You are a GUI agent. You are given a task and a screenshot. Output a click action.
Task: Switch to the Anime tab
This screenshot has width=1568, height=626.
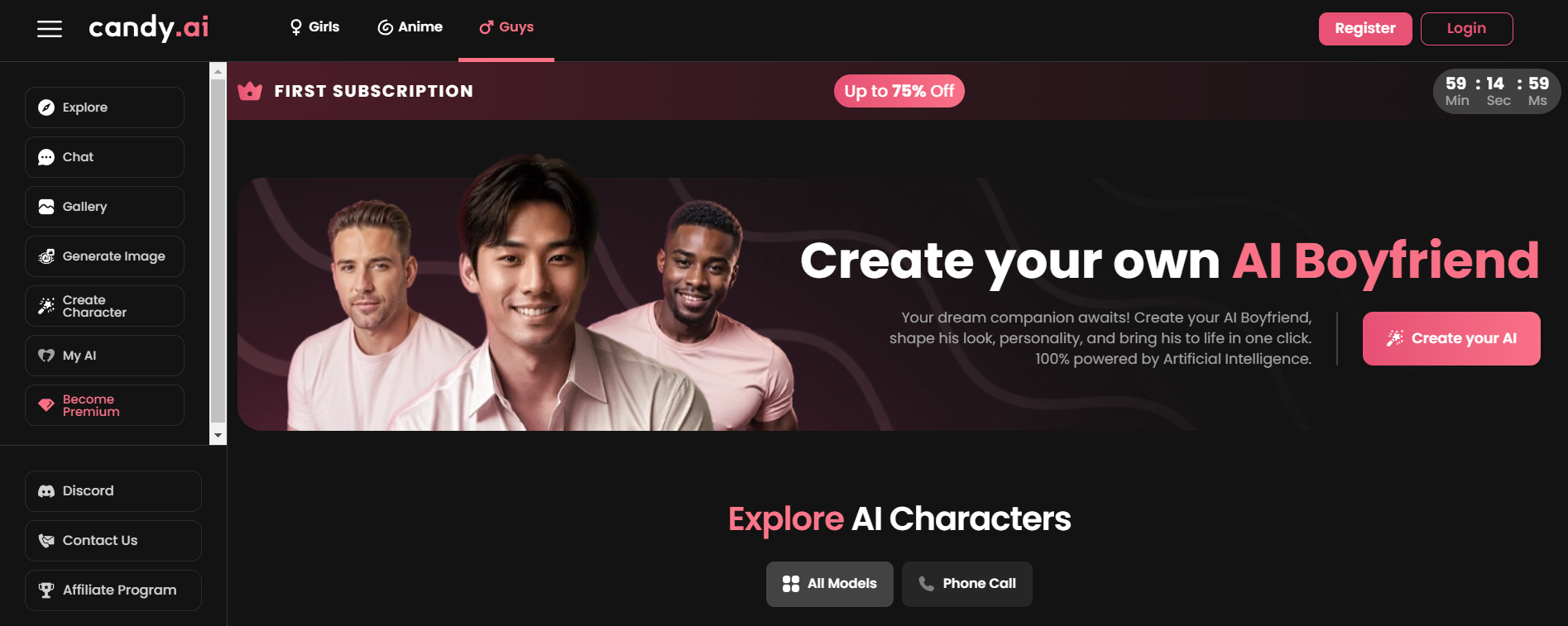[x=410, y=27]
